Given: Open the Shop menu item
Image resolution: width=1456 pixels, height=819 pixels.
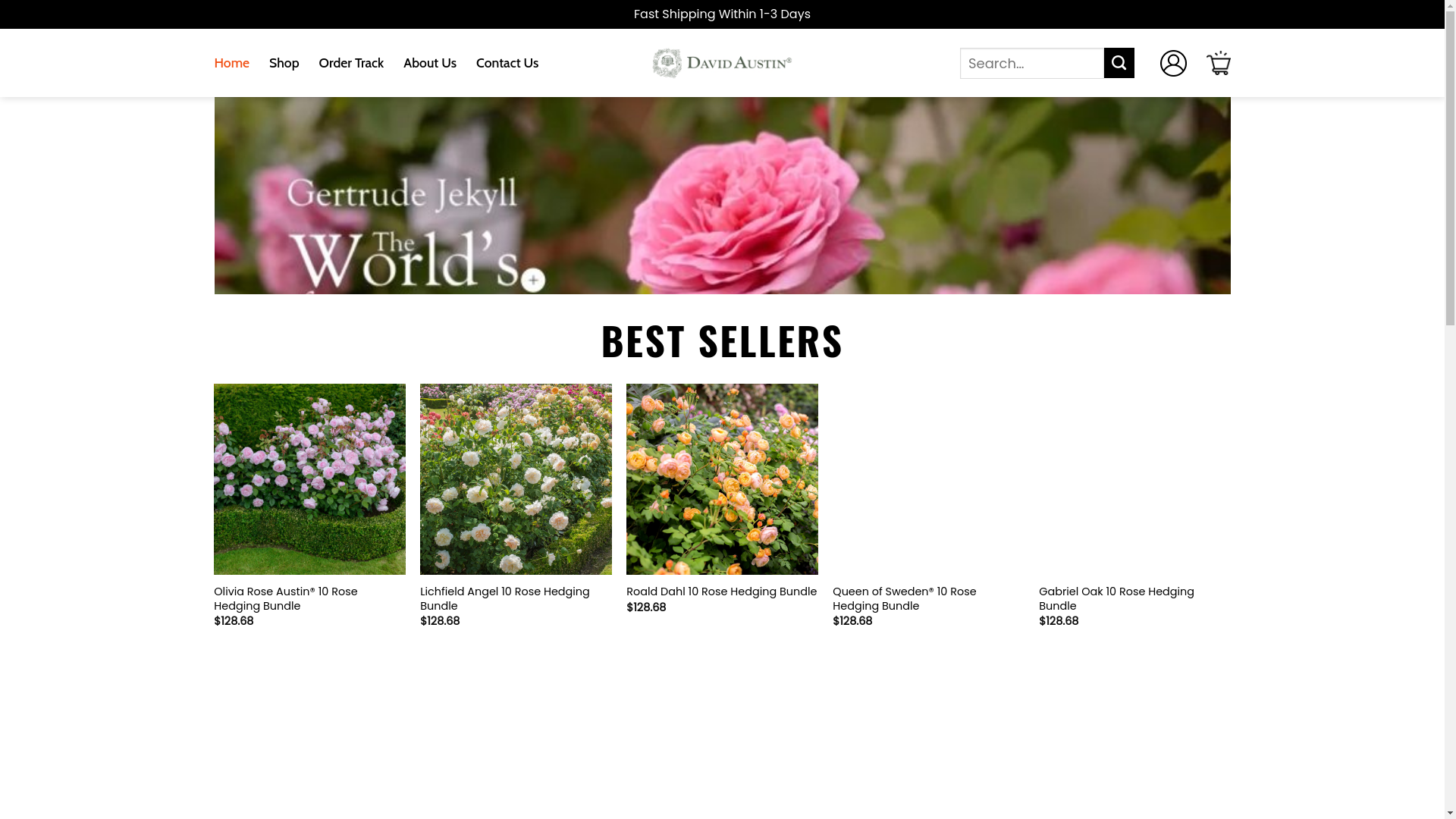Looking at the screenshot, I should coord(284,63).
